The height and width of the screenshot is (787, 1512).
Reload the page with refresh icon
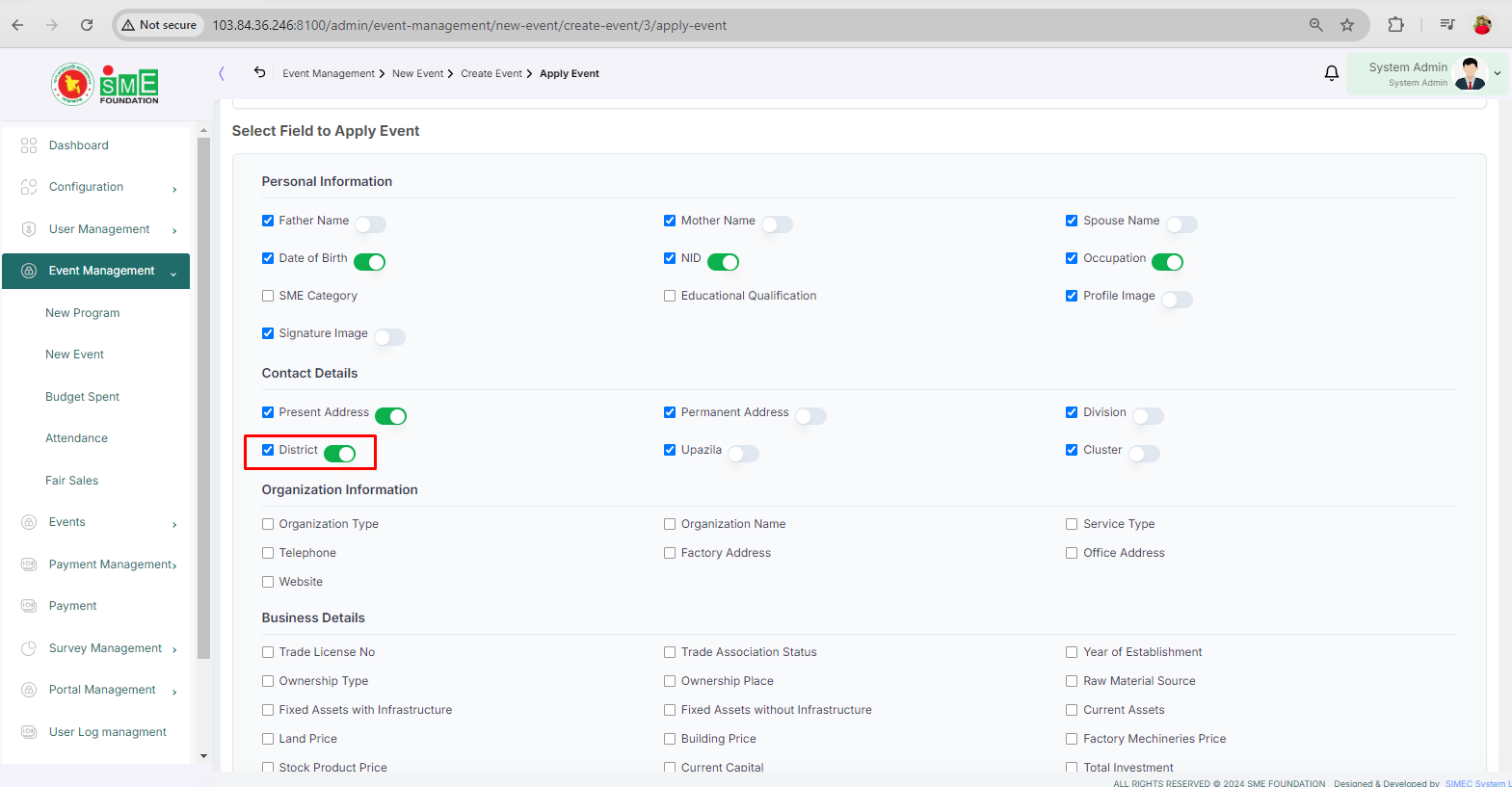(87, 25)
